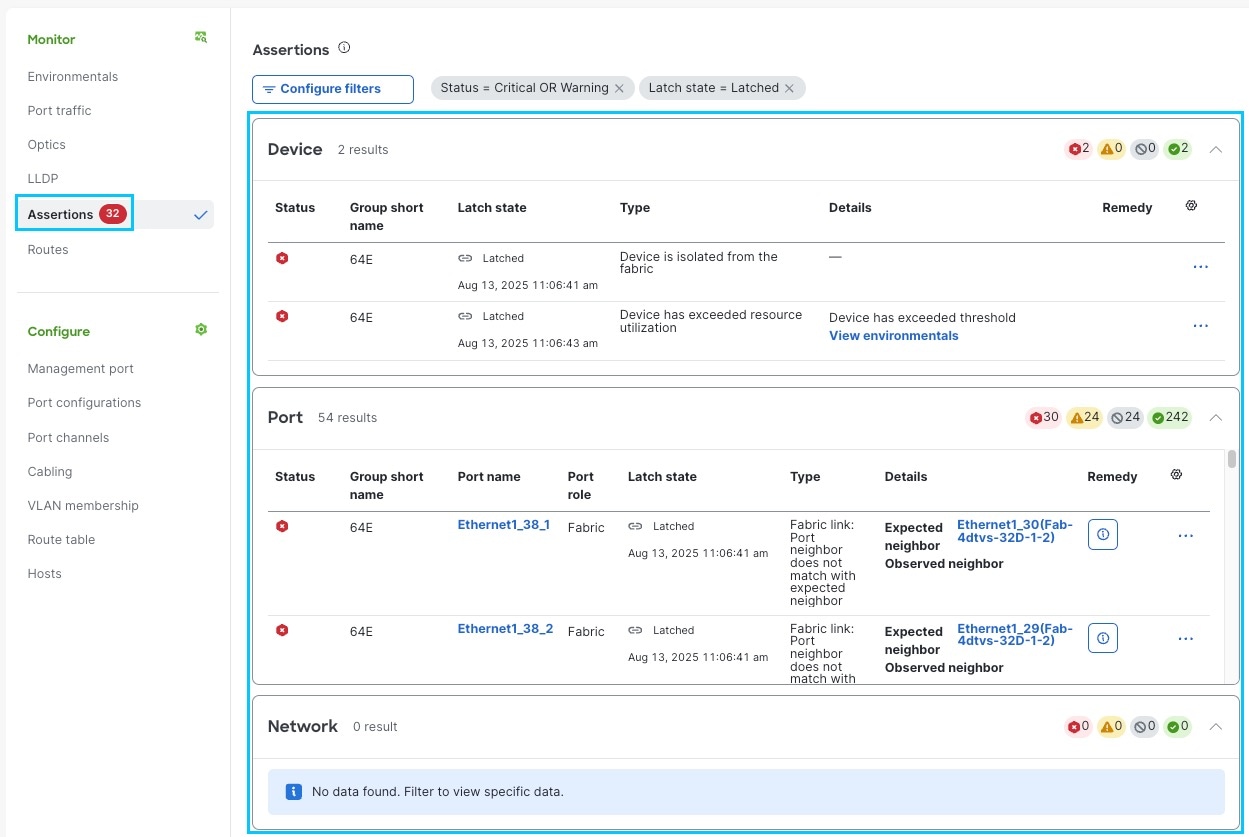The width and height of the screenshot is (1249, 837).
Task: Click Port disabled count badge showing 24
Action: [x=1125, y=418]
